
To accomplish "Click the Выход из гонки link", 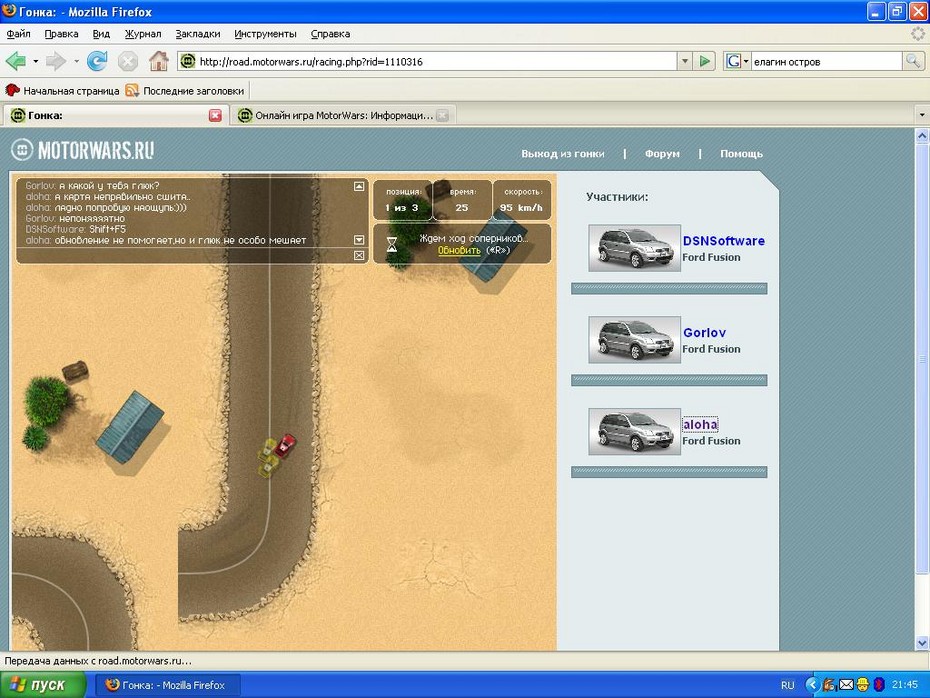I will pyautogui.click(x=563, y=154).
